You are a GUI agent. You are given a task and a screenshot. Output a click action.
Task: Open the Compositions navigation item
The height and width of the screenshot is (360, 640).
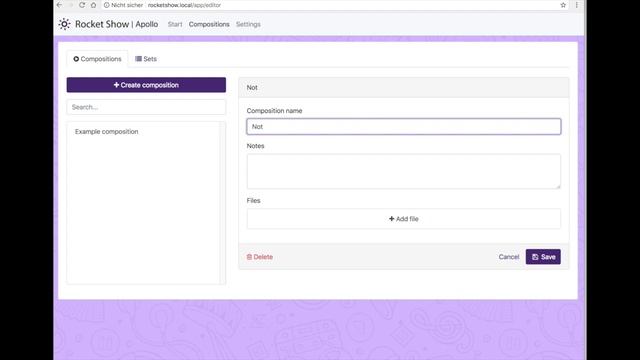[209, 24]
